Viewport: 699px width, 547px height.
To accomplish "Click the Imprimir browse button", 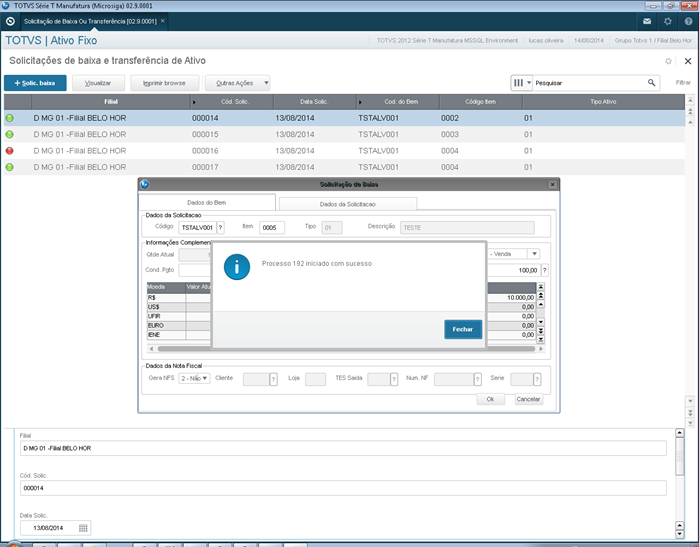I will pyautogui.click(x=164, y=83).
